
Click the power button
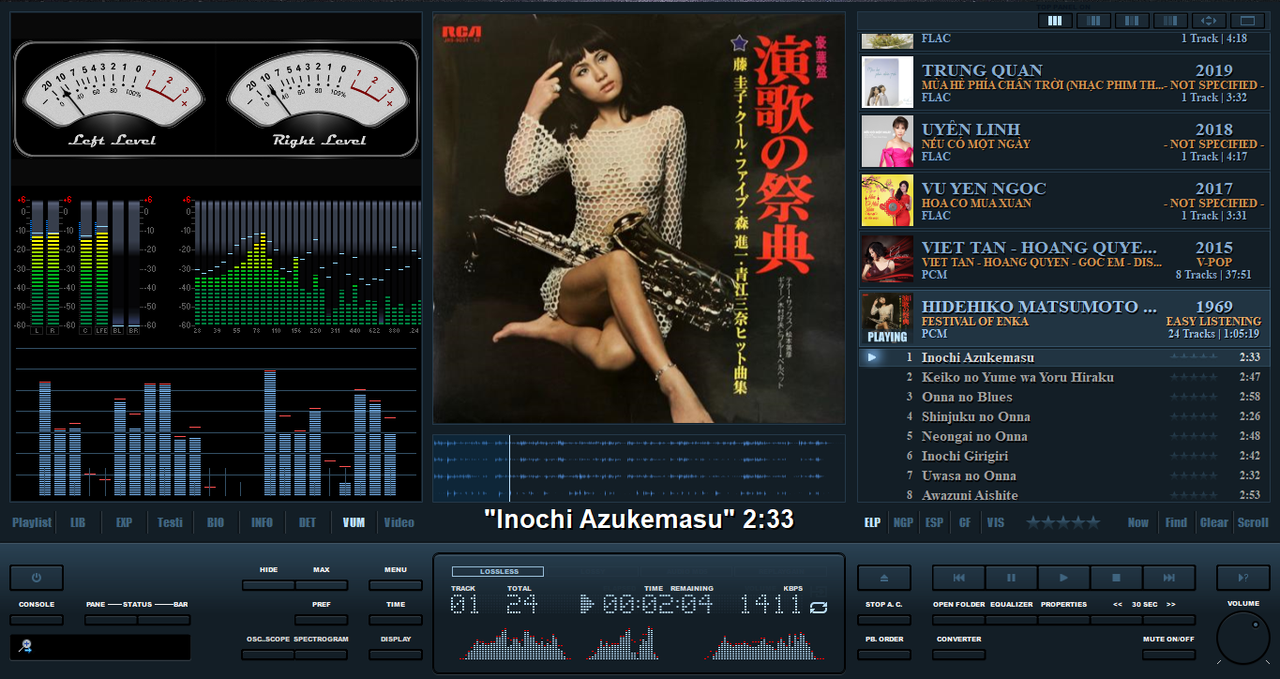coord(37,578)
